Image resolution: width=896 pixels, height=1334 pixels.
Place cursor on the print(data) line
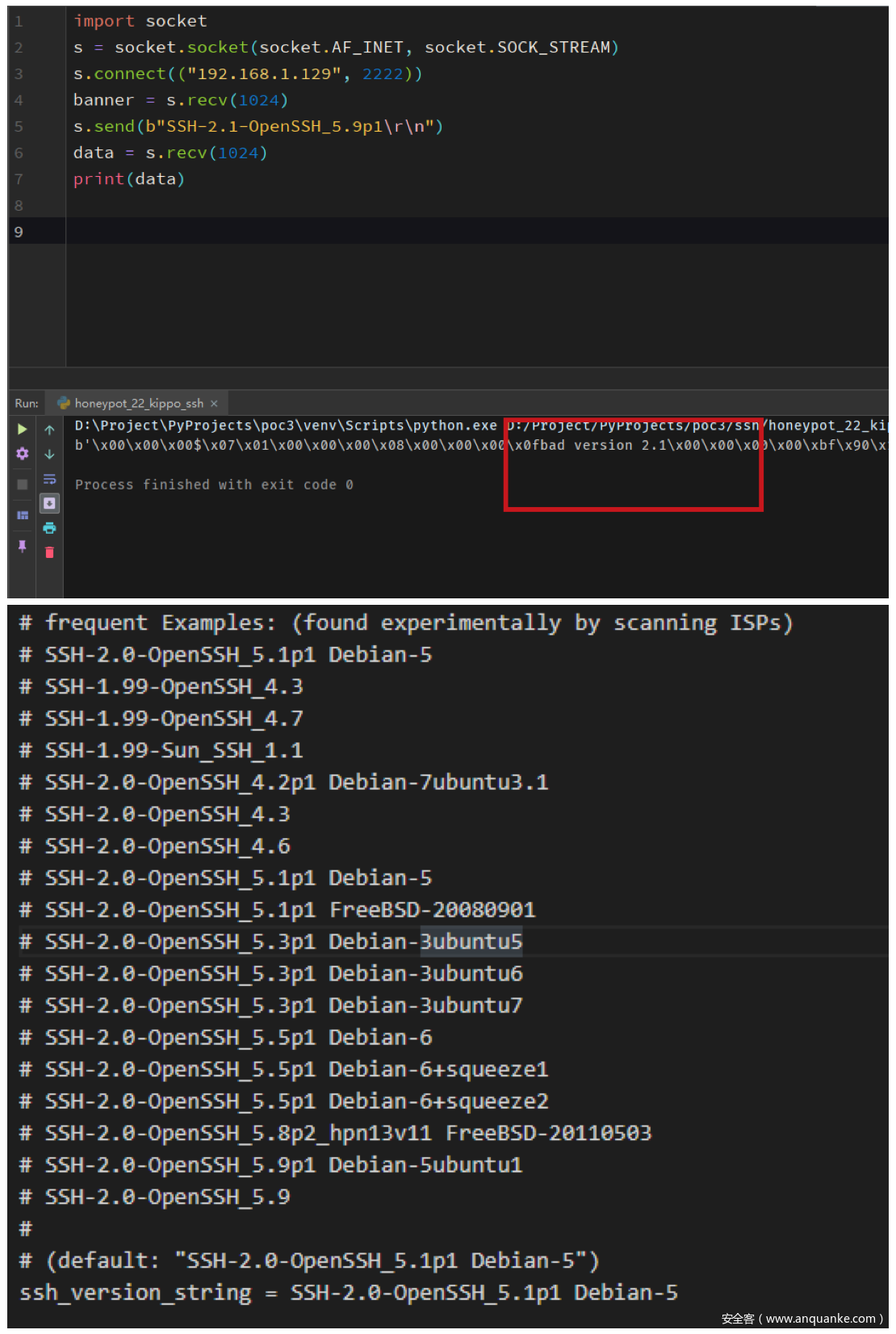tap(129, 179)
